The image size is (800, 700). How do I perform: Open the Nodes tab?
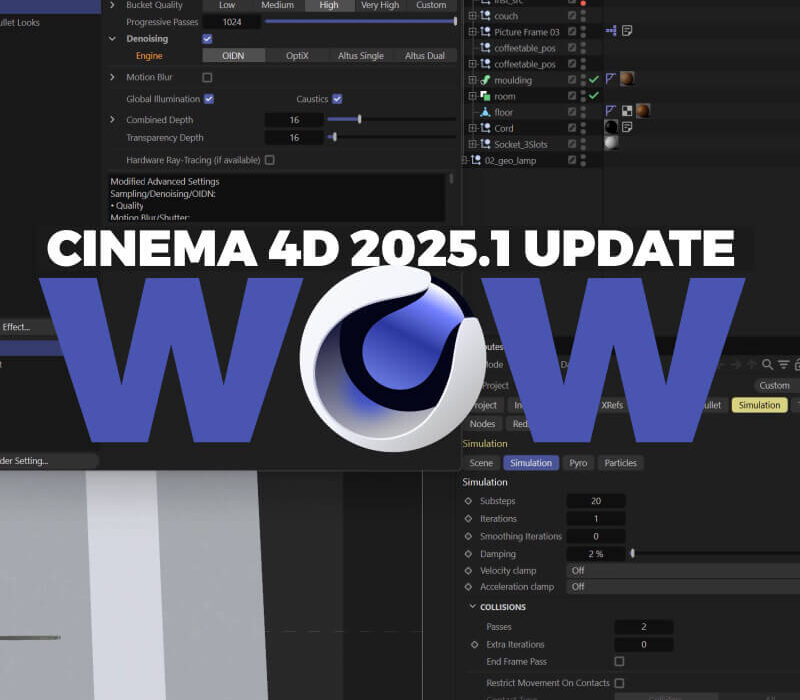(x=482, y=424)
